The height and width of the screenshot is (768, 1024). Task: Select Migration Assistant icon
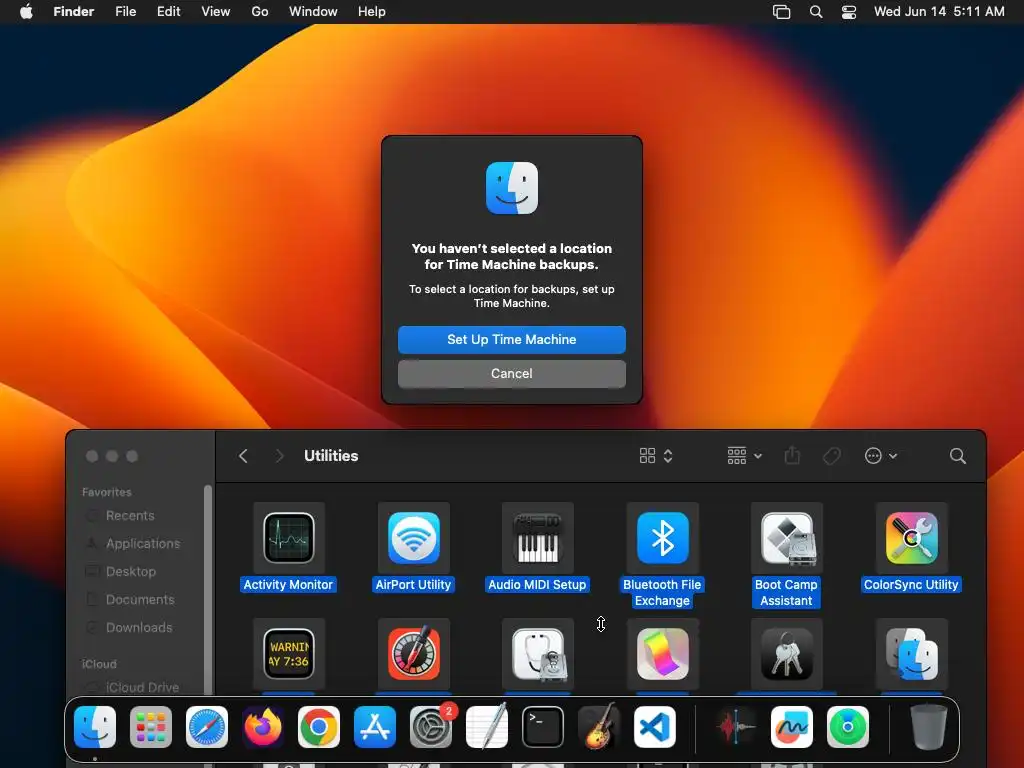912,654
